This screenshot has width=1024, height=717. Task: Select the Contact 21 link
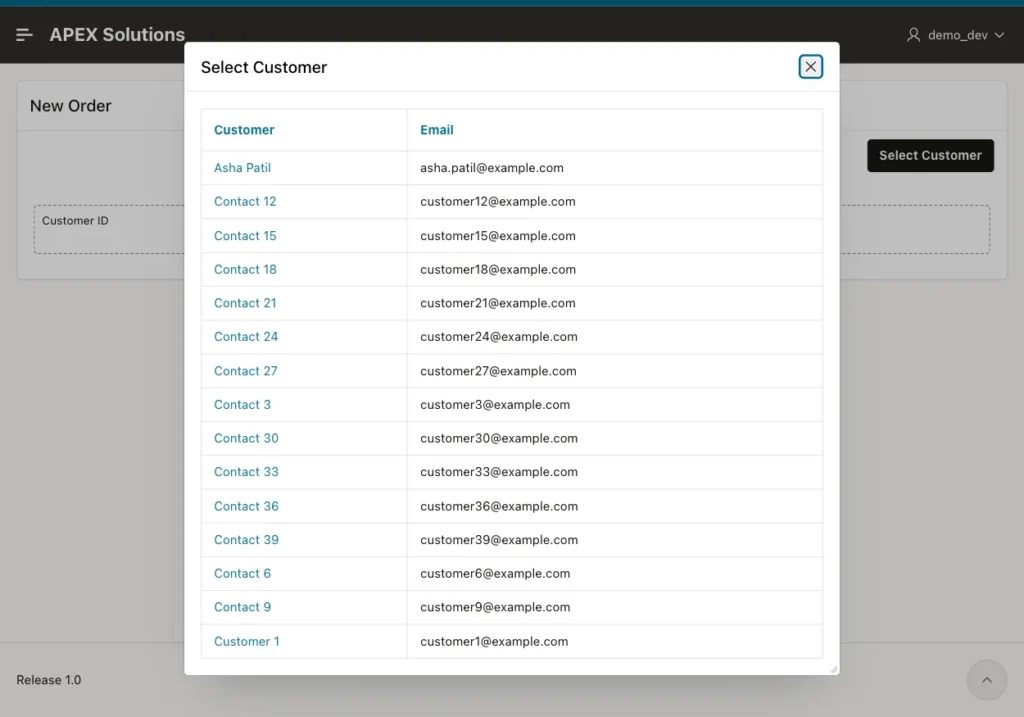(245, 303)
